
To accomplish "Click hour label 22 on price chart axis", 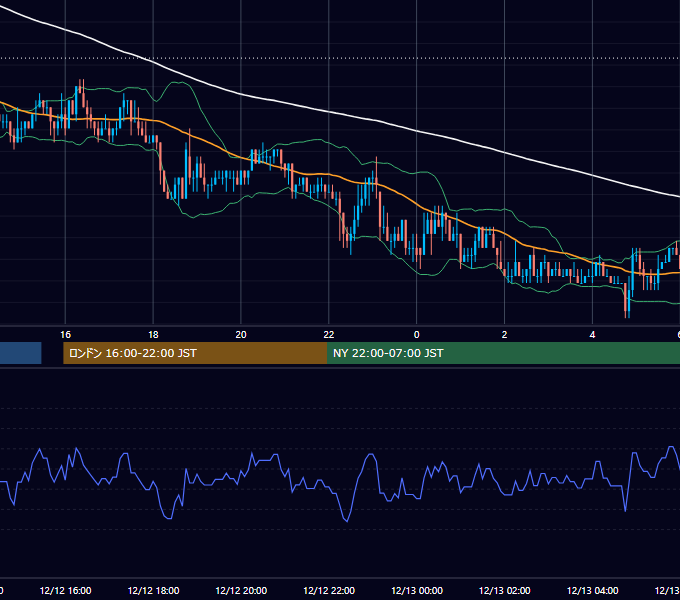I will coord(329,335).
